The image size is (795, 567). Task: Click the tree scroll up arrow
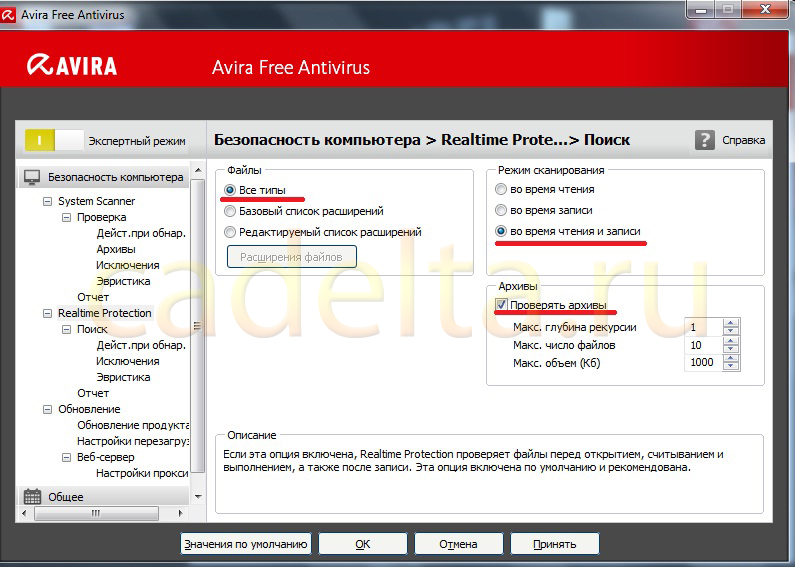click(198, 170)
